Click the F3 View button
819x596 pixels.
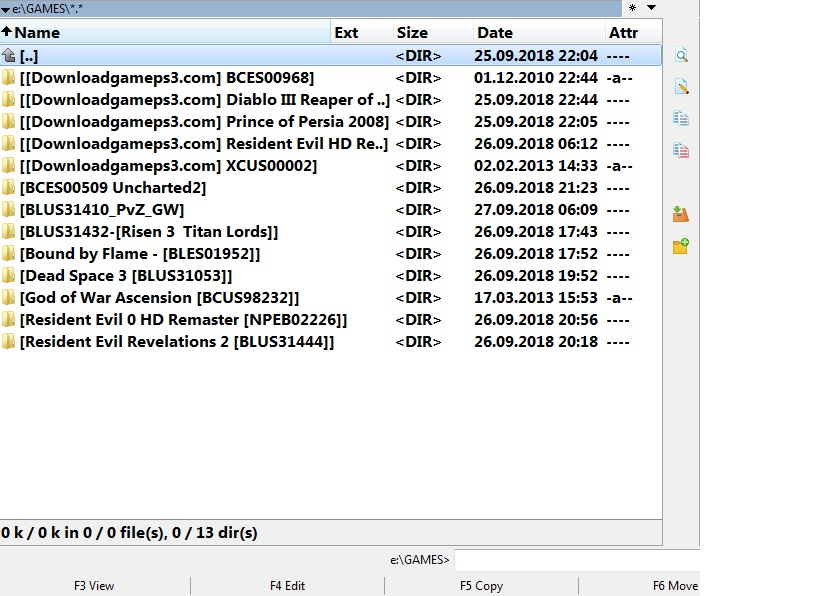point(95,586)
